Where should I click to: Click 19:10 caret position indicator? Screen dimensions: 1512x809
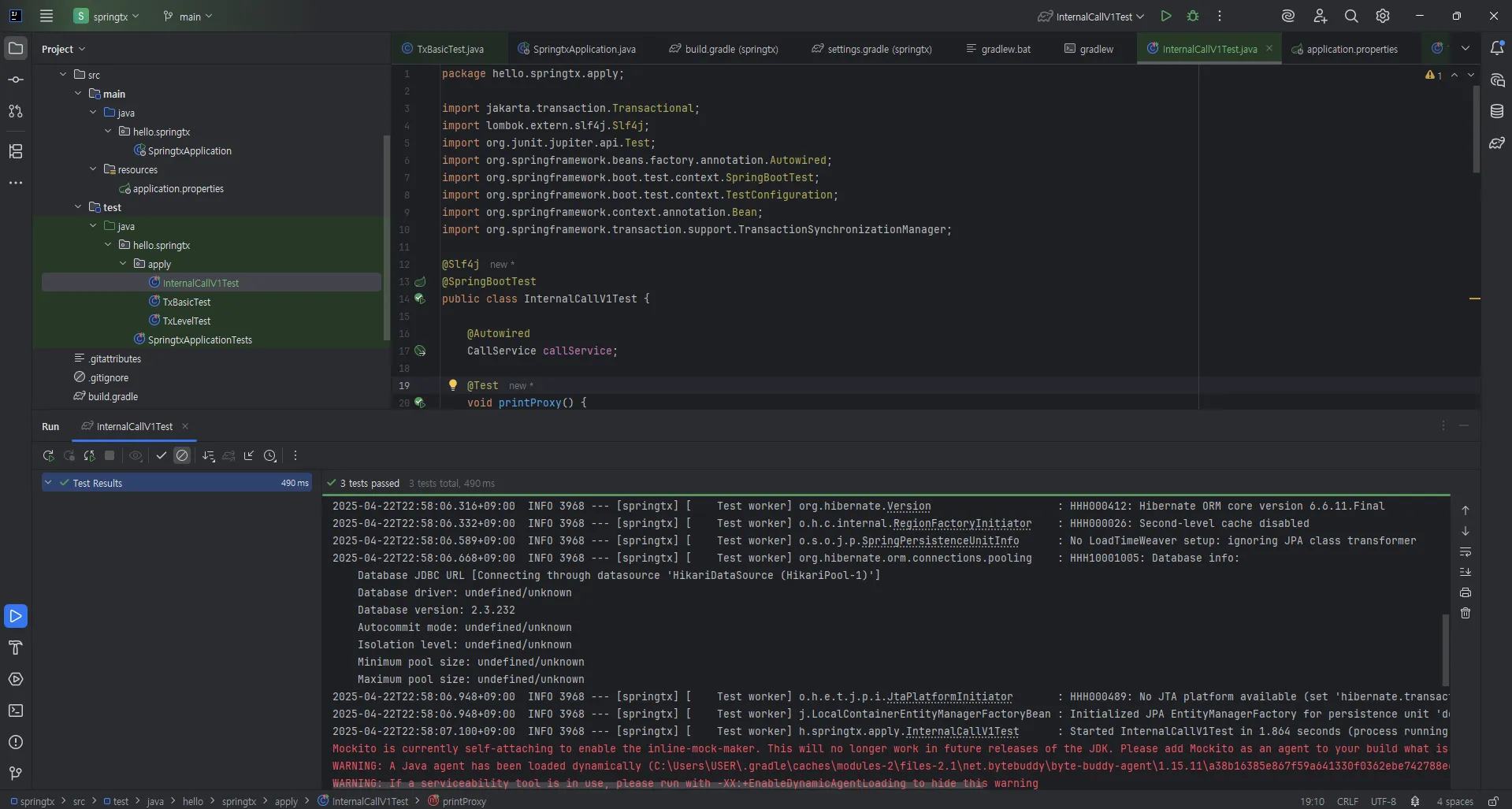pyautogui.click(x=1312, y=801)
